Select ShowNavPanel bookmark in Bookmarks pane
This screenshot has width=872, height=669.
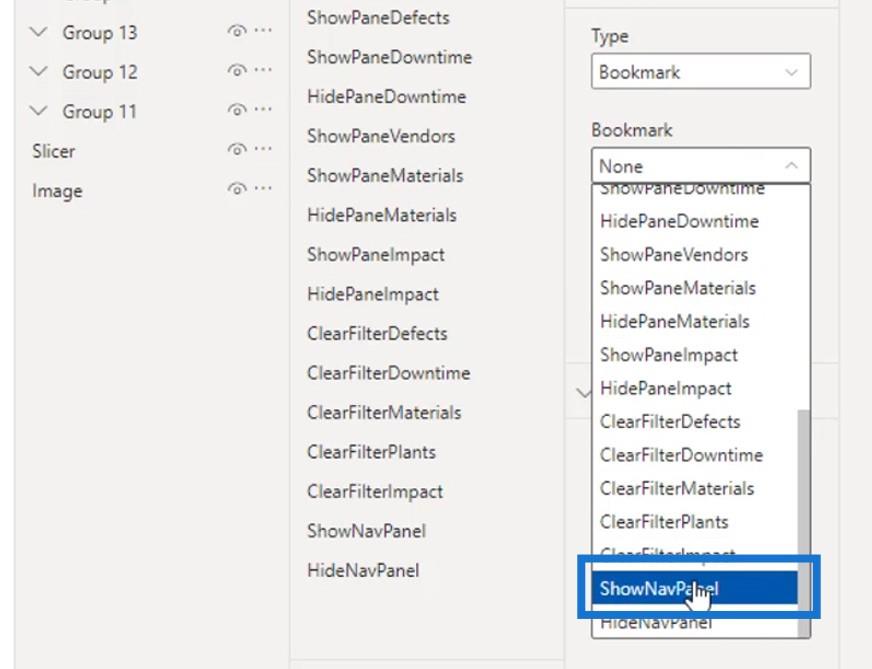366,531
